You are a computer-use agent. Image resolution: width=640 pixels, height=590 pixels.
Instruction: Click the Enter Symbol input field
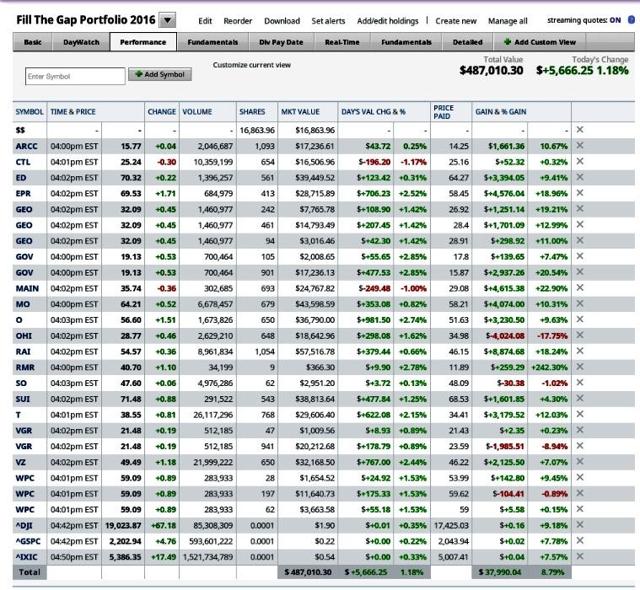[x=75, y=76]
